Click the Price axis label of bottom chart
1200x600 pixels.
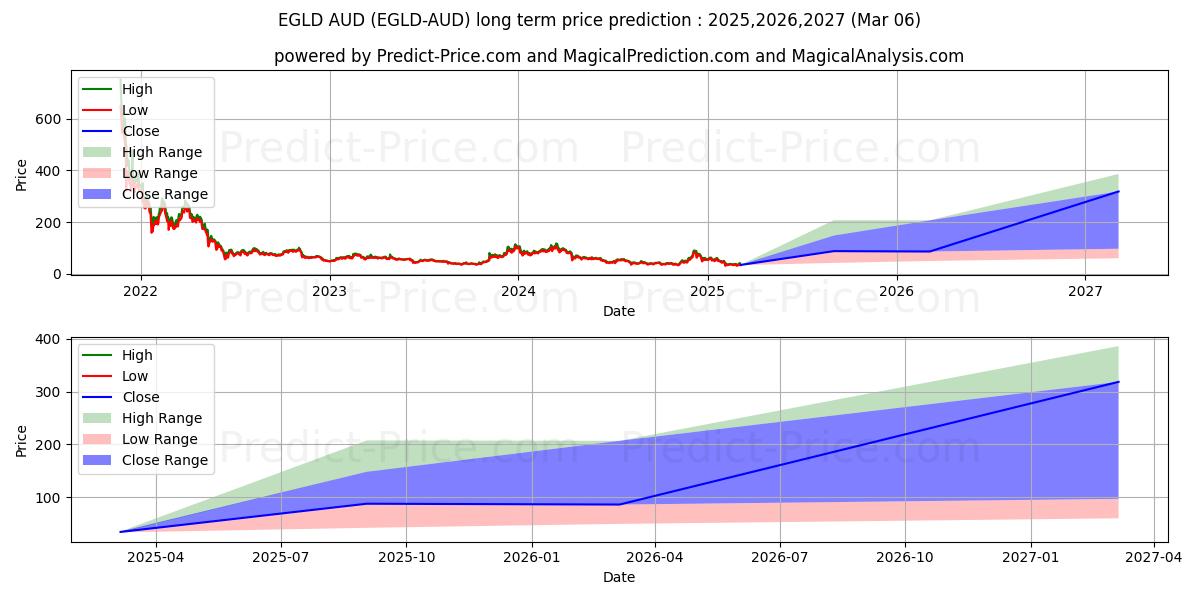click(x=22, y=440)
